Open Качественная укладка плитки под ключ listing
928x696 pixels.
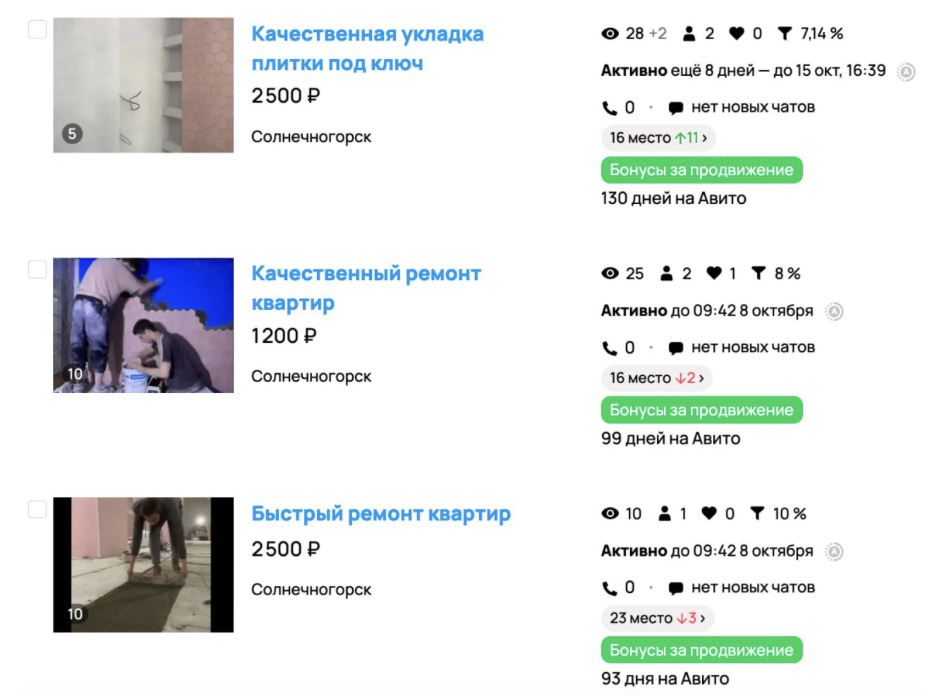coord(367,49)
